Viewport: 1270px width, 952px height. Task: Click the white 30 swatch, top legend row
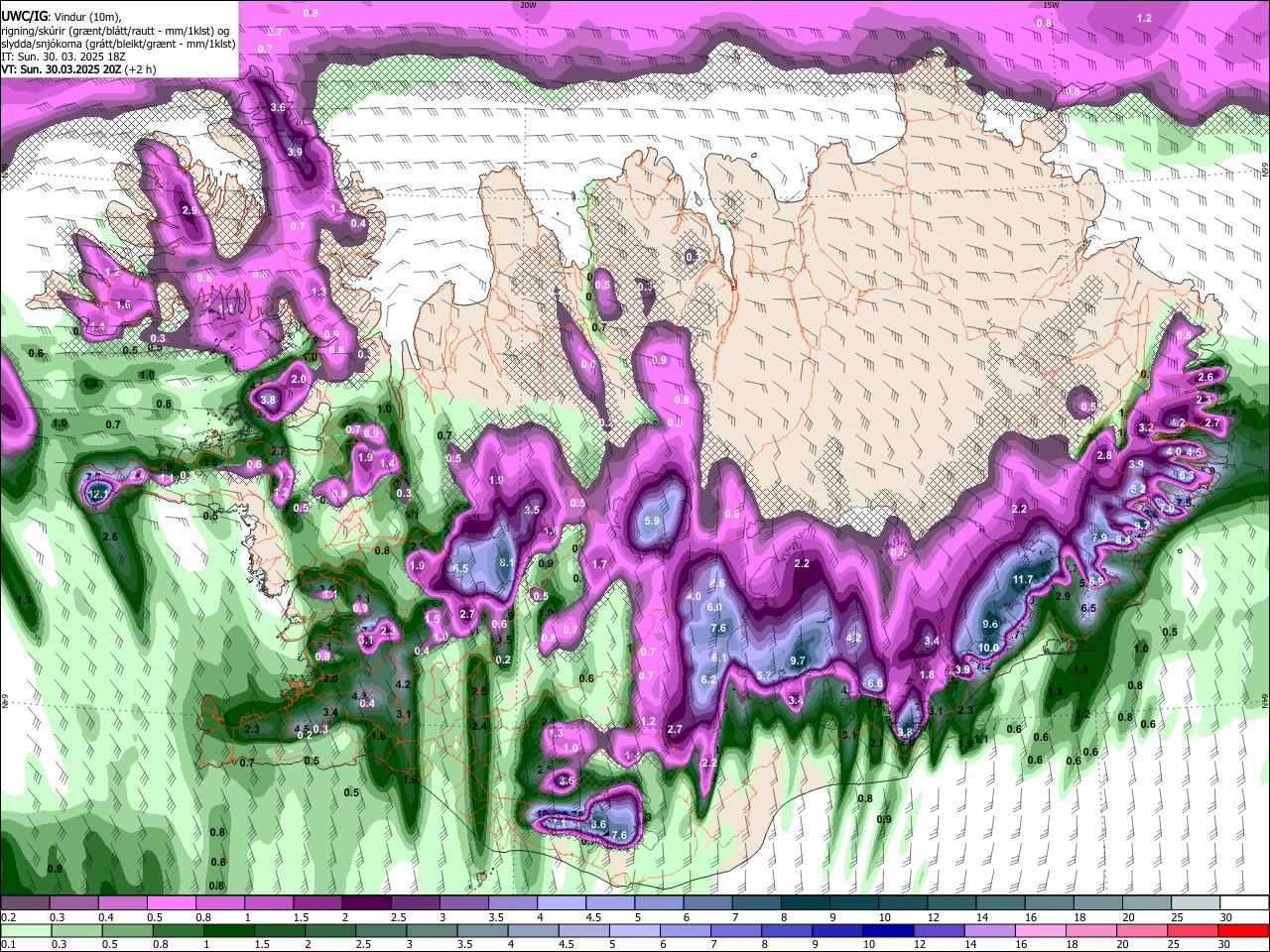click(1243, 903)
